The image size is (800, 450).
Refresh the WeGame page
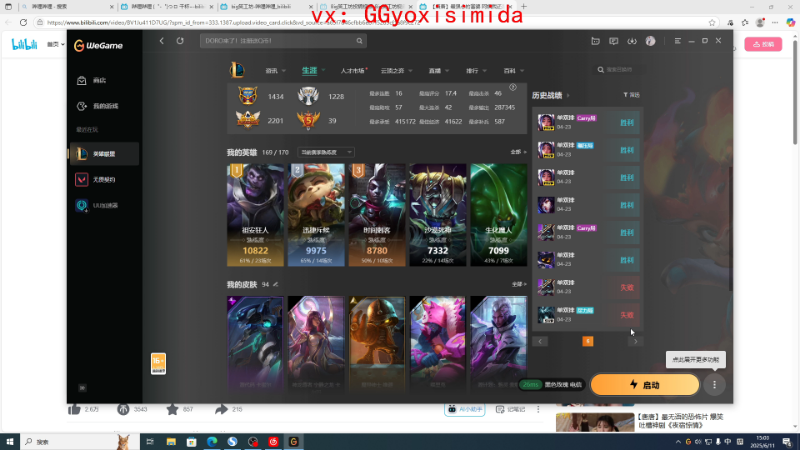click(180, 41)
